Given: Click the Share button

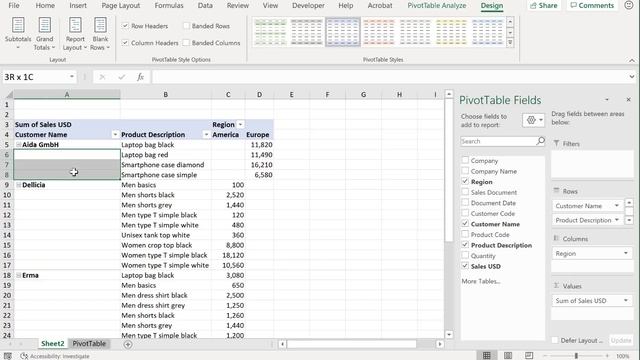Looking at the screenshot, I should click(544, 5).
